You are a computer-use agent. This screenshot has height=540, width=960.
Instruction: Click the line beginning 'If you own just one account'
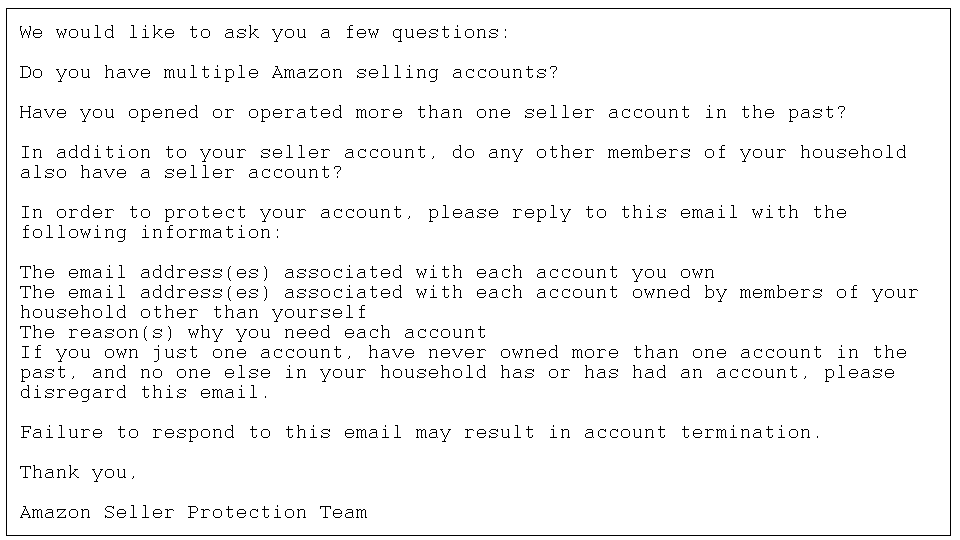point(463,353)
